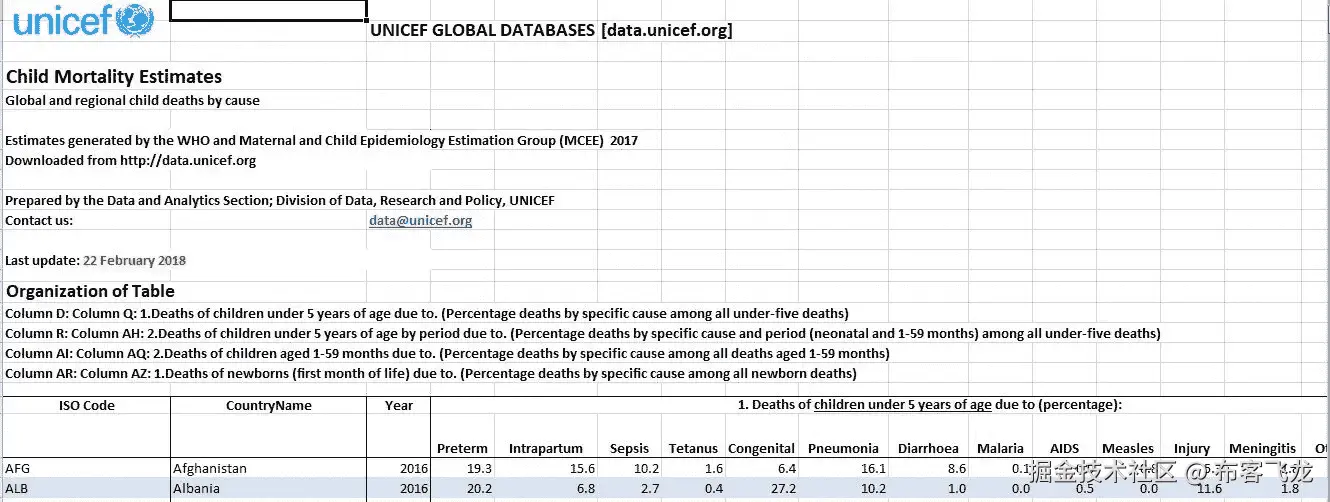Select the 'ALB' ISO code cell
1330x502 pixels.
[x=86, y=489]
